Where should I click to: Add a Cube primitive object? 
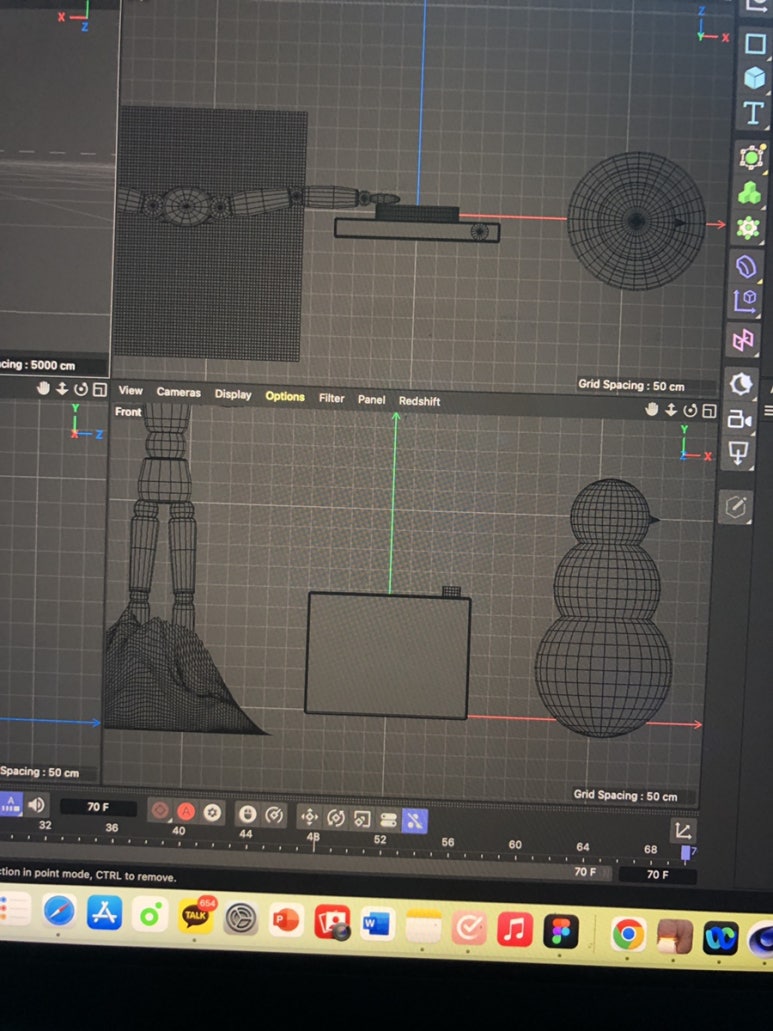754,78
